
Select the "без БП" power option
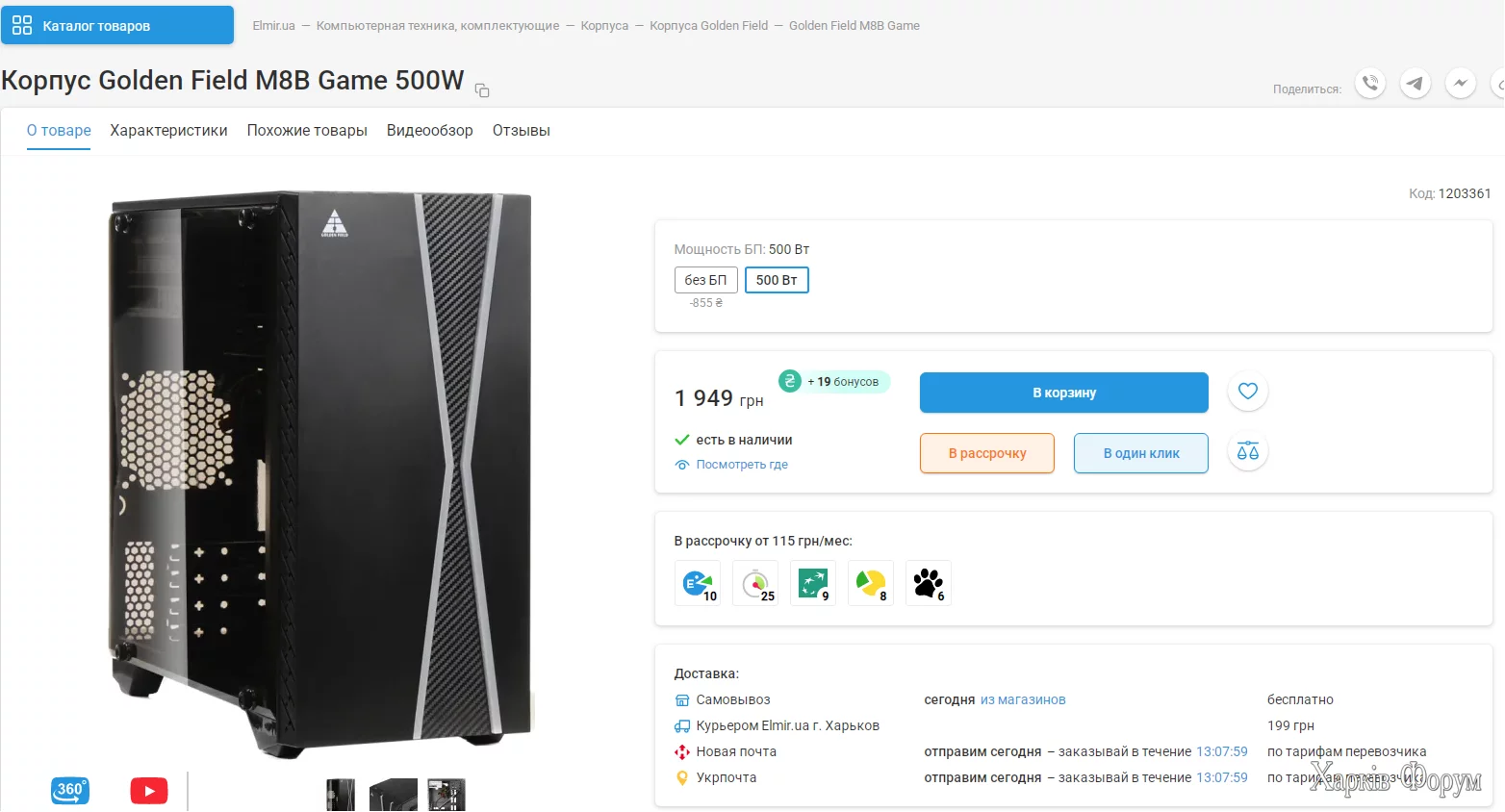[x=705, y=280]
